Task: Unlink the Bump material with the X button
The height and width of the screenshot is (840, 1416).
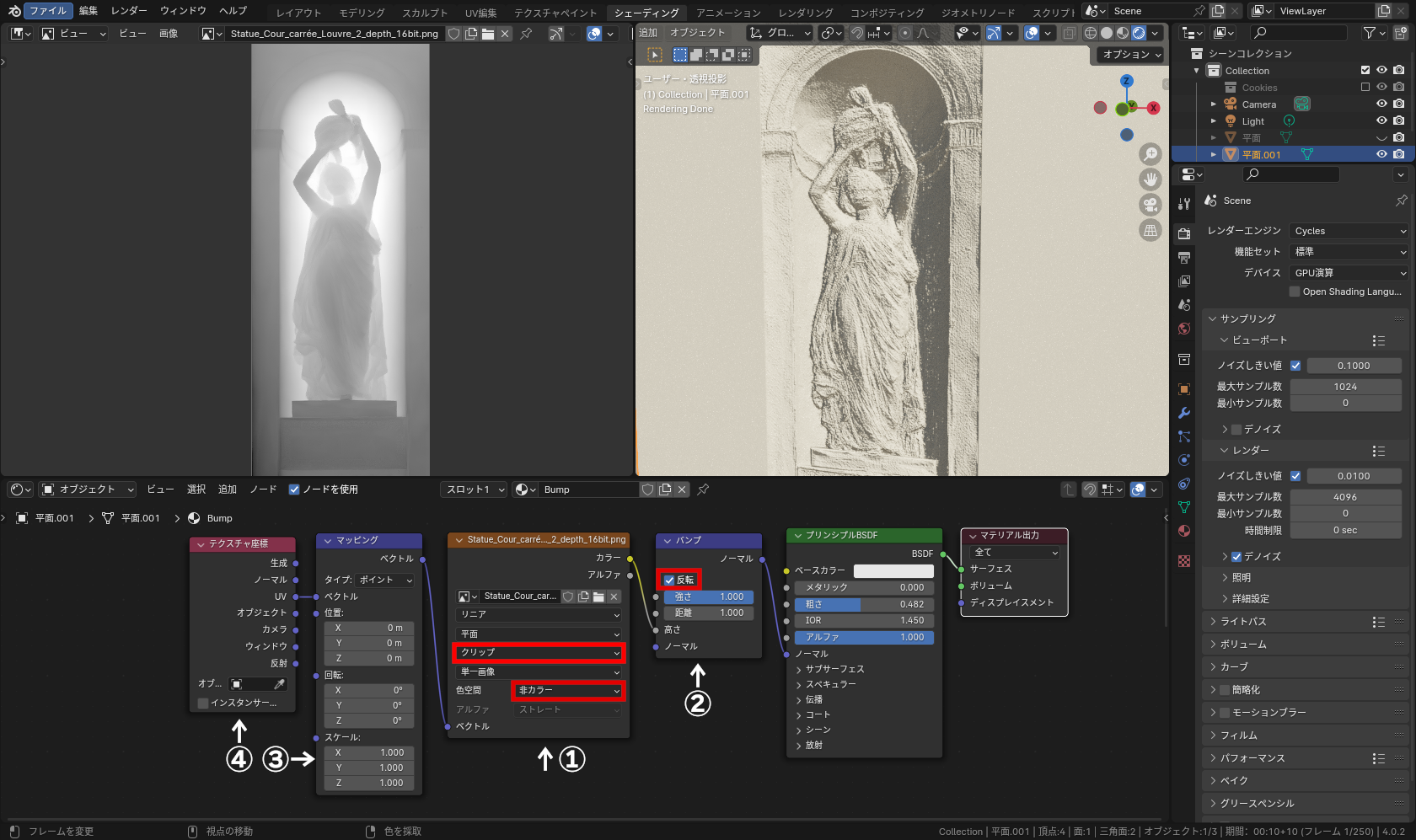Action: tap(682, 489)
